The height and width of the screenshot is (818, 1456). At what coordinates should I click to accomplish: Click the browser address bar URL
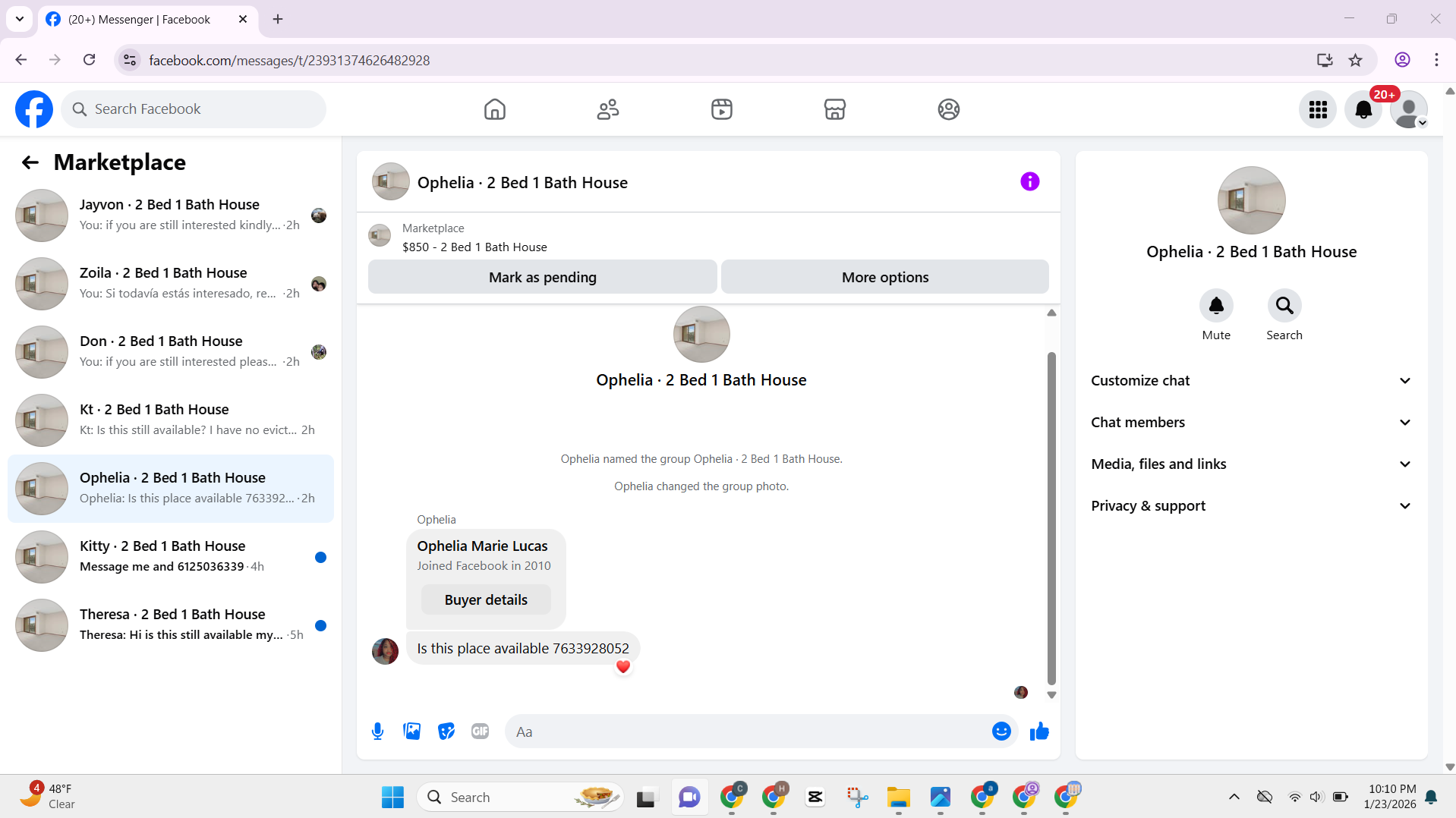coord(289,60)
